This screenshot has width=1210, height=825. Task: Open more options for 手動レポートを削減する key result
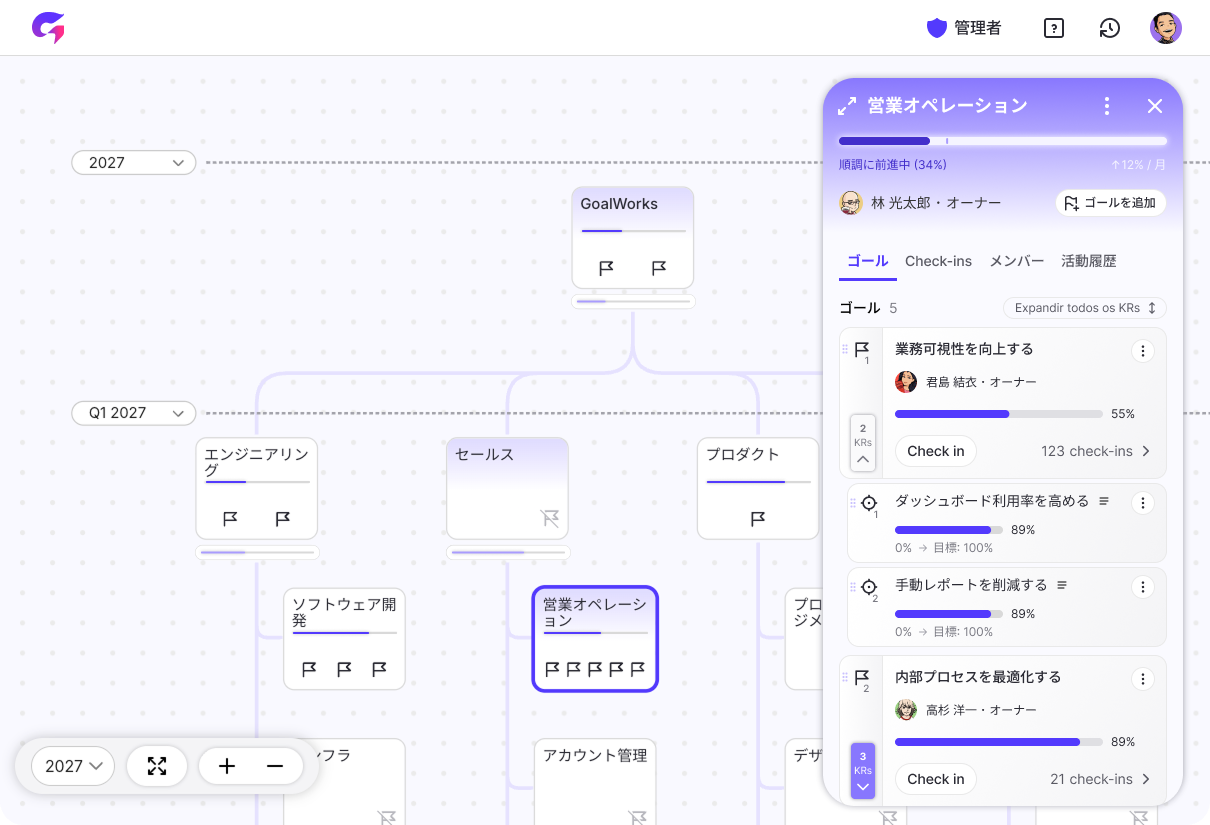pos(1142,587)
